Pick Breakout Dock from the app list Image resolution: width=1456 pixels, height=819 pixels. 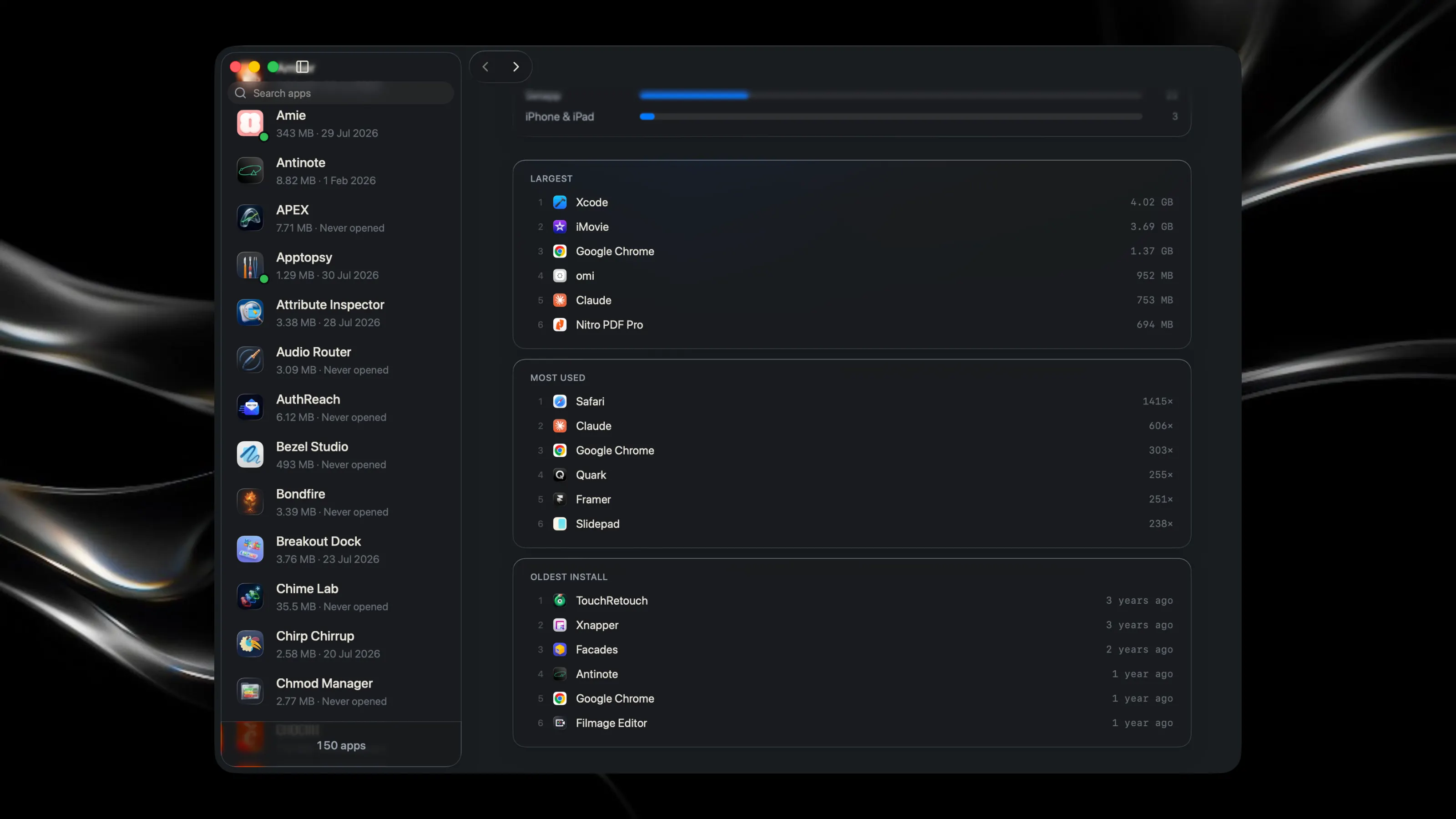click(341, 549)
